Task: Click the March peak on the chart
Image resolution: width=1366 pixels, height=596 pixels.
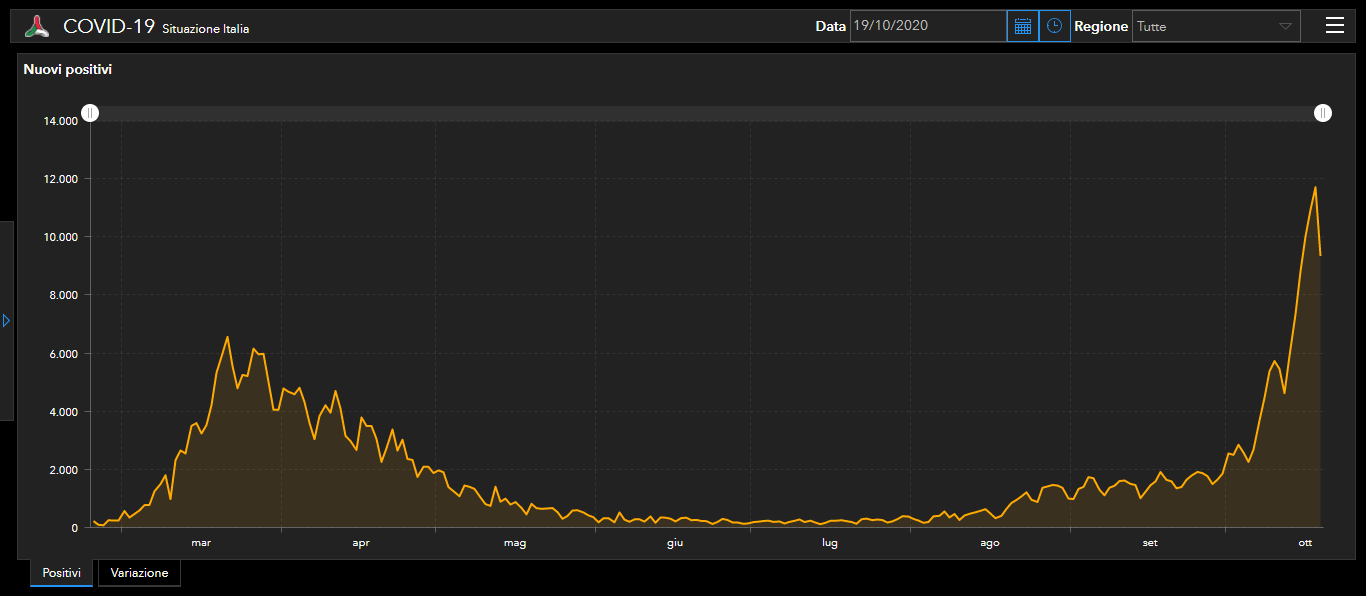Action: point(227,337)
